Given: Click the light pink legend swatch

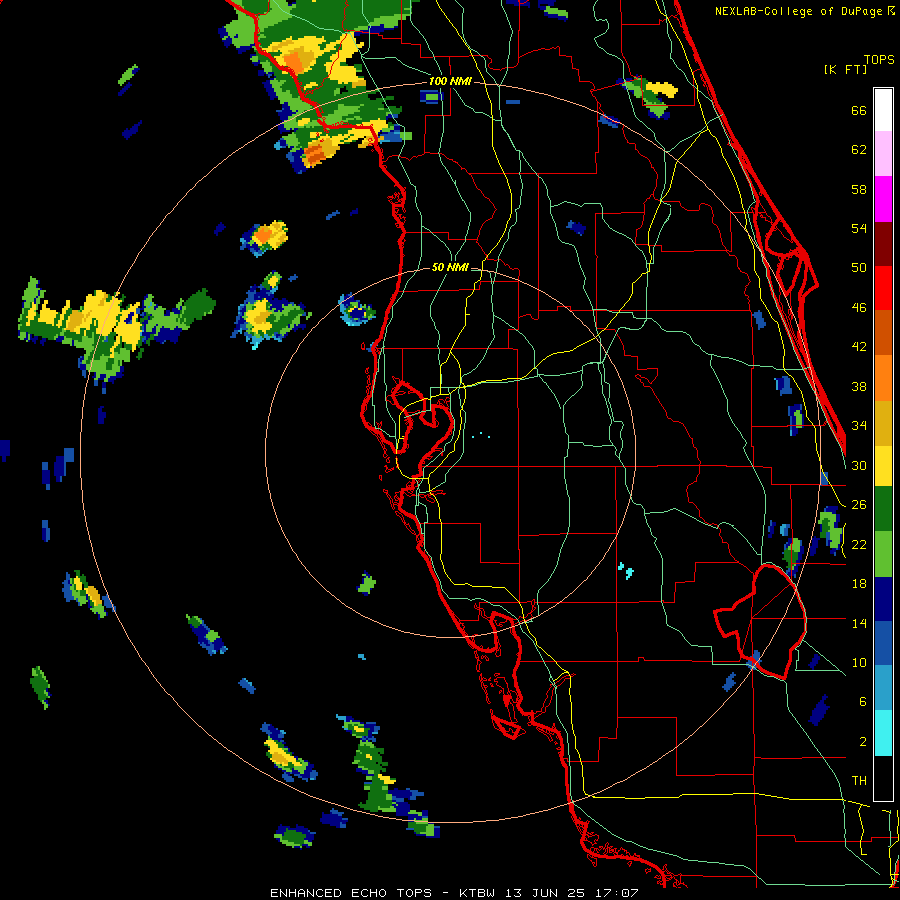Looking at the screenshot, I should click(883, 154).
